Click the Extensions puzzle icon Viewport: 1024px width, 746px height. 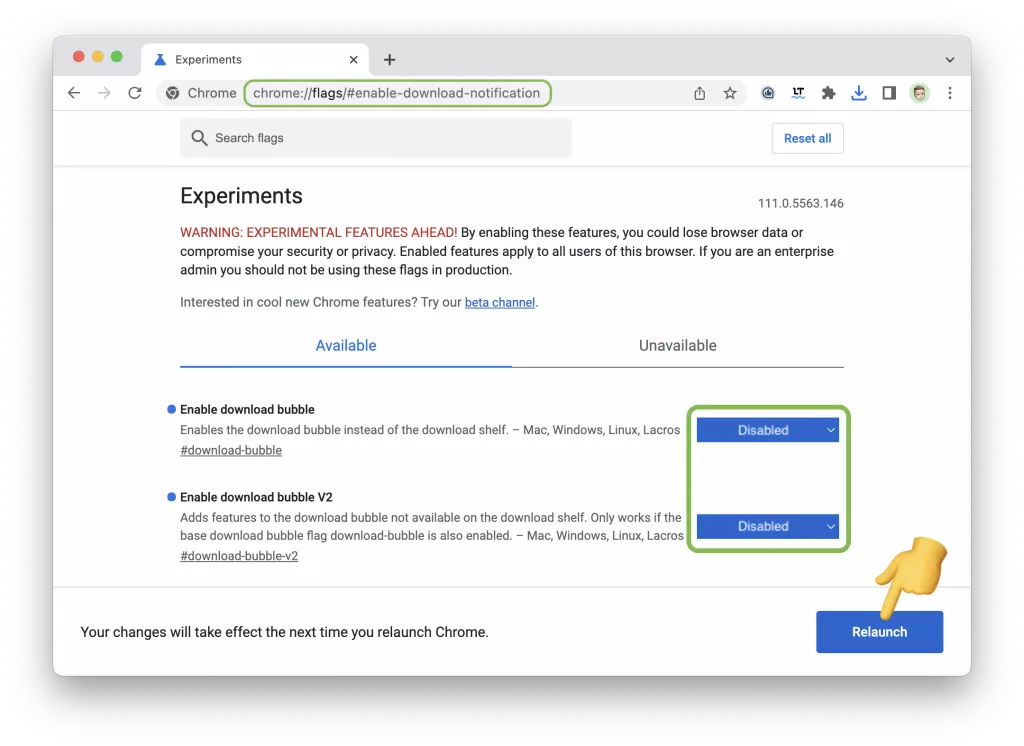point(829,92)
